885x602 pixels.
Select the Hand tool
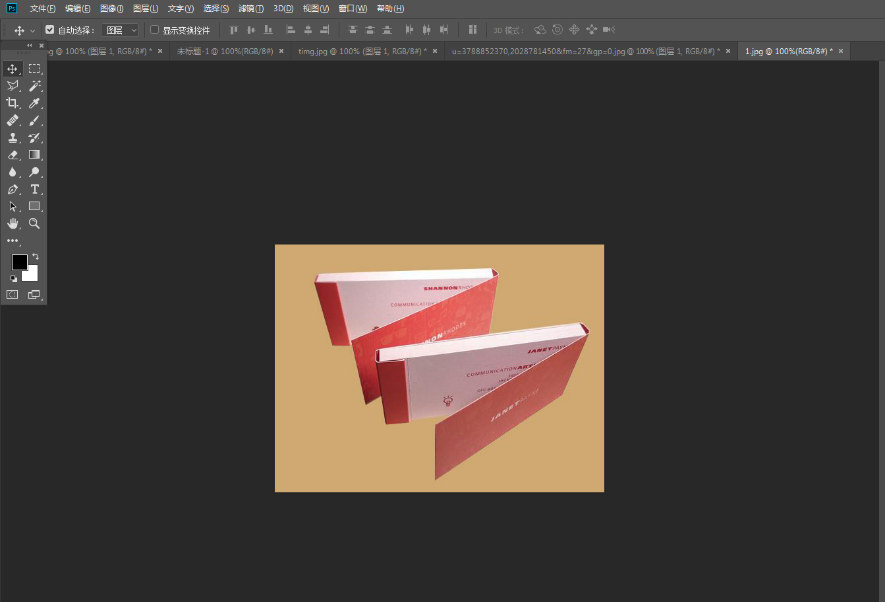[x=13, y=223]
